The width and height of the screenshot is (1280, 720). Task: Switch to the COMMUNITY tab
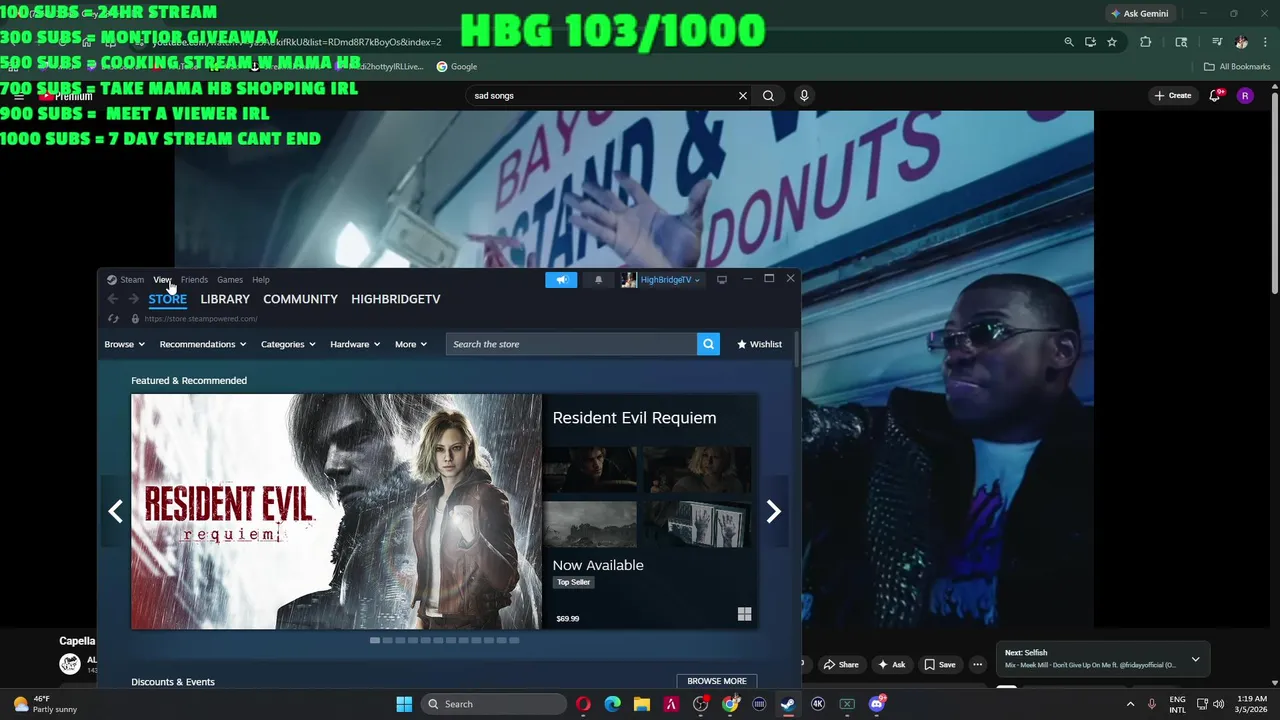tap(300, 299)
